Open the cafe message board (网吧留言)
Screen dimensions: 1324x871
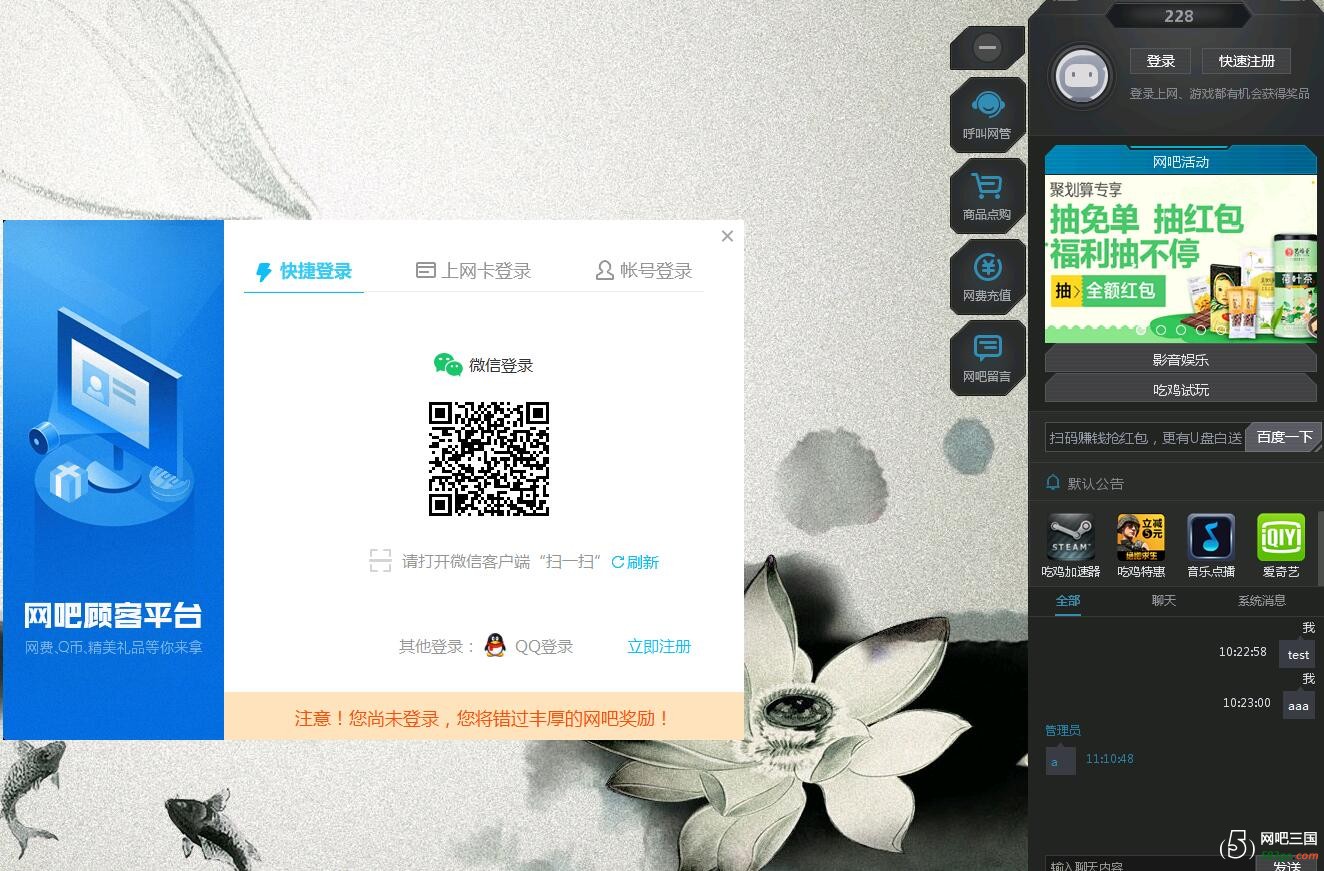point(987,358)
